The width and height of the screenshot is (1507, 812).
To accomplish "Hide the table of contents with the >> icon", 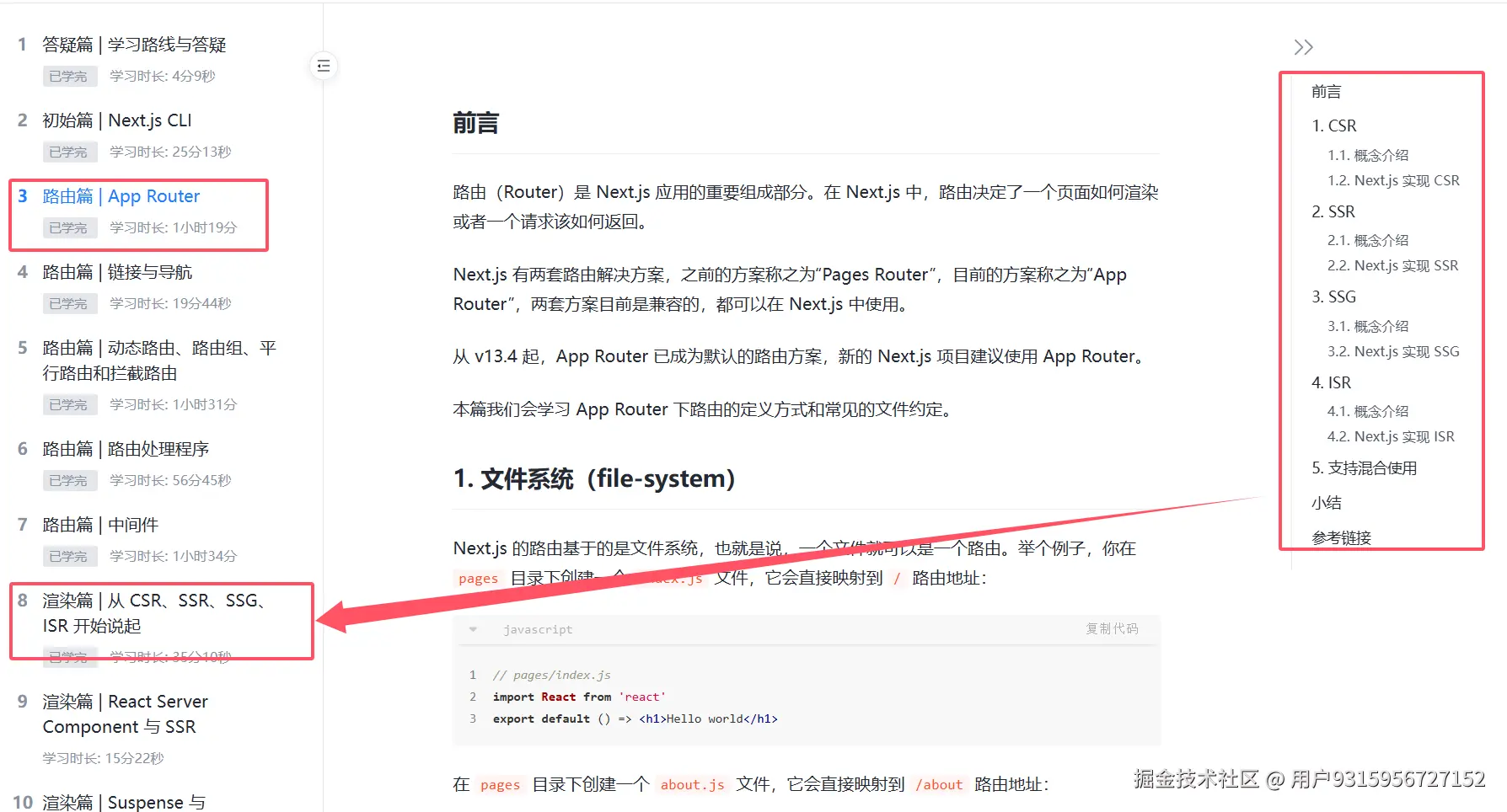I will (x=1303, y=46).
